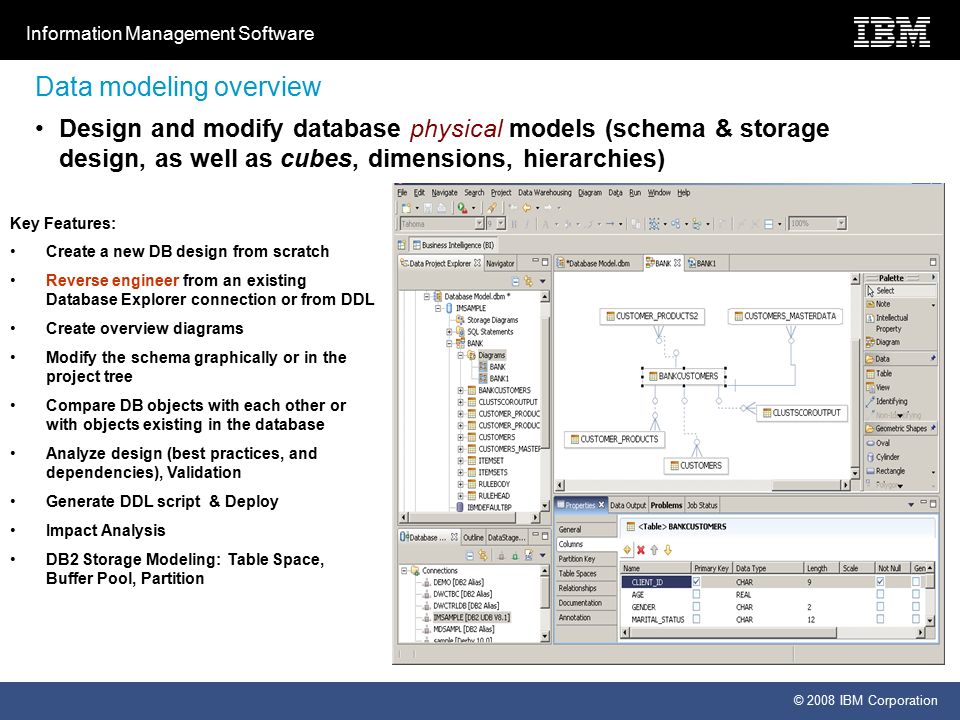The height and width of the screenshot is (720, 960).
Task: Open the Tahoma font dropdown
Action: (479, 224)
